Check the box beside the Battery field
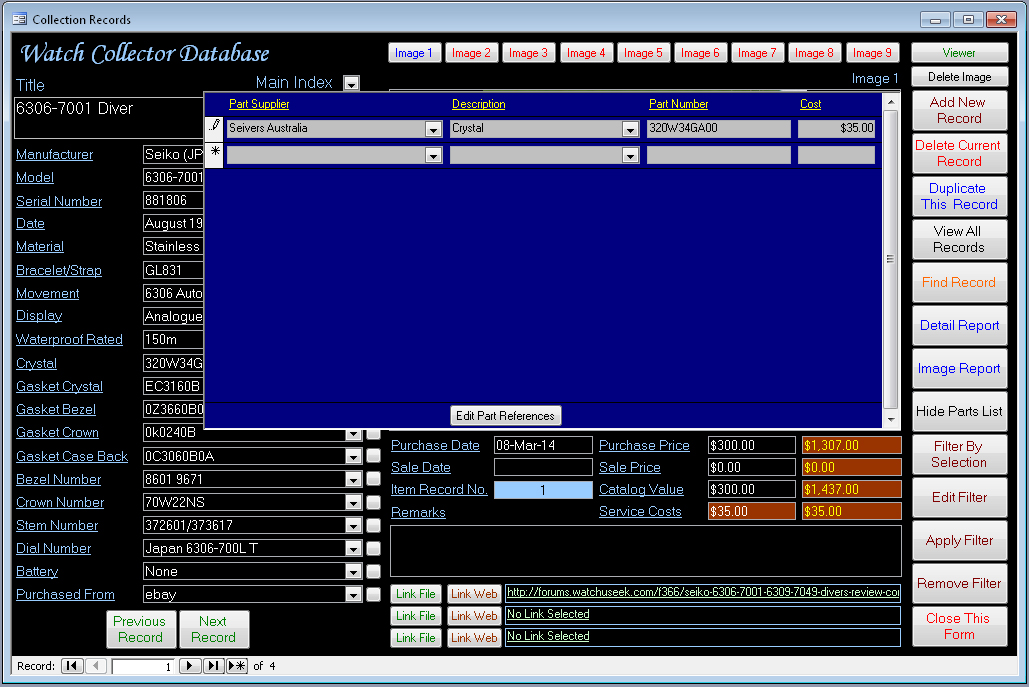This screenshot has height=687, width=1029. [372, 571]
